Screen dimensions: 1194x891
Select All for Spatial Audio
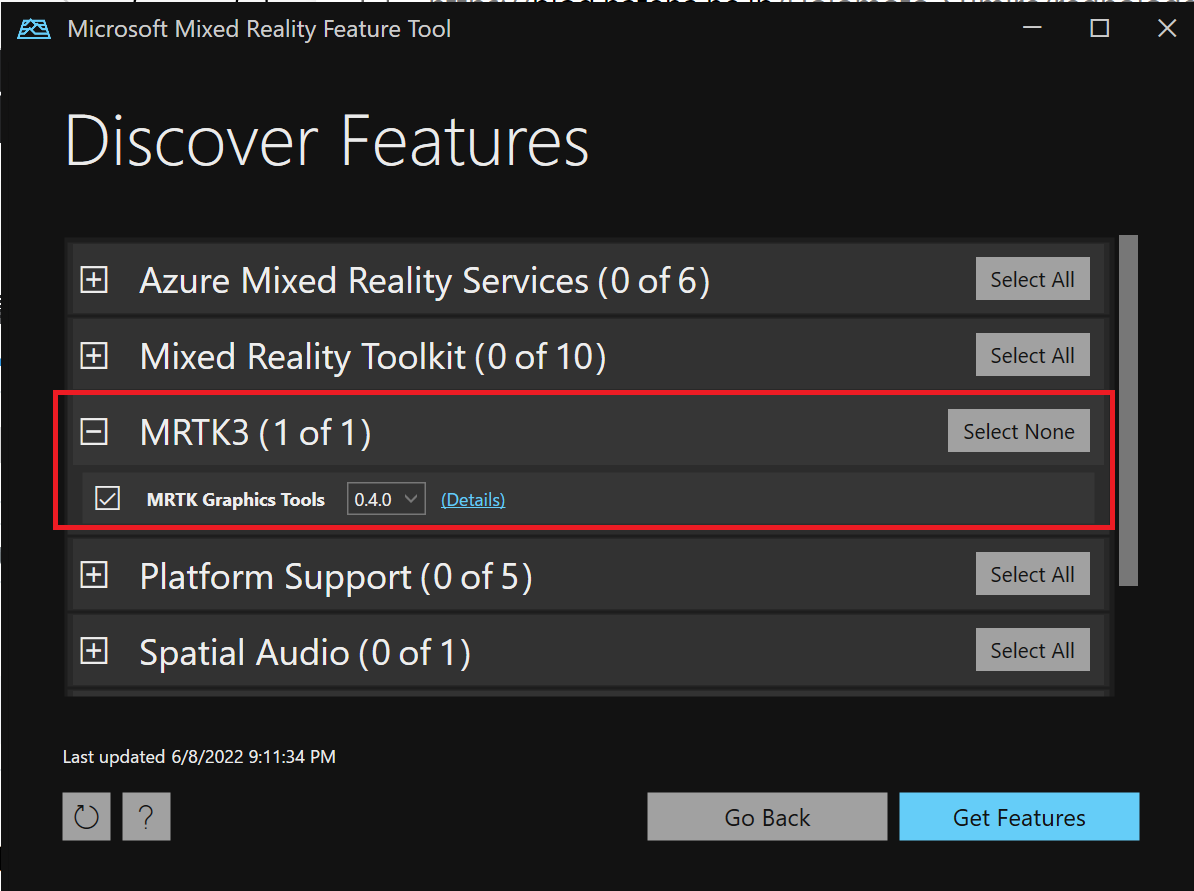pyautogui.click(x=1032, y=649)
